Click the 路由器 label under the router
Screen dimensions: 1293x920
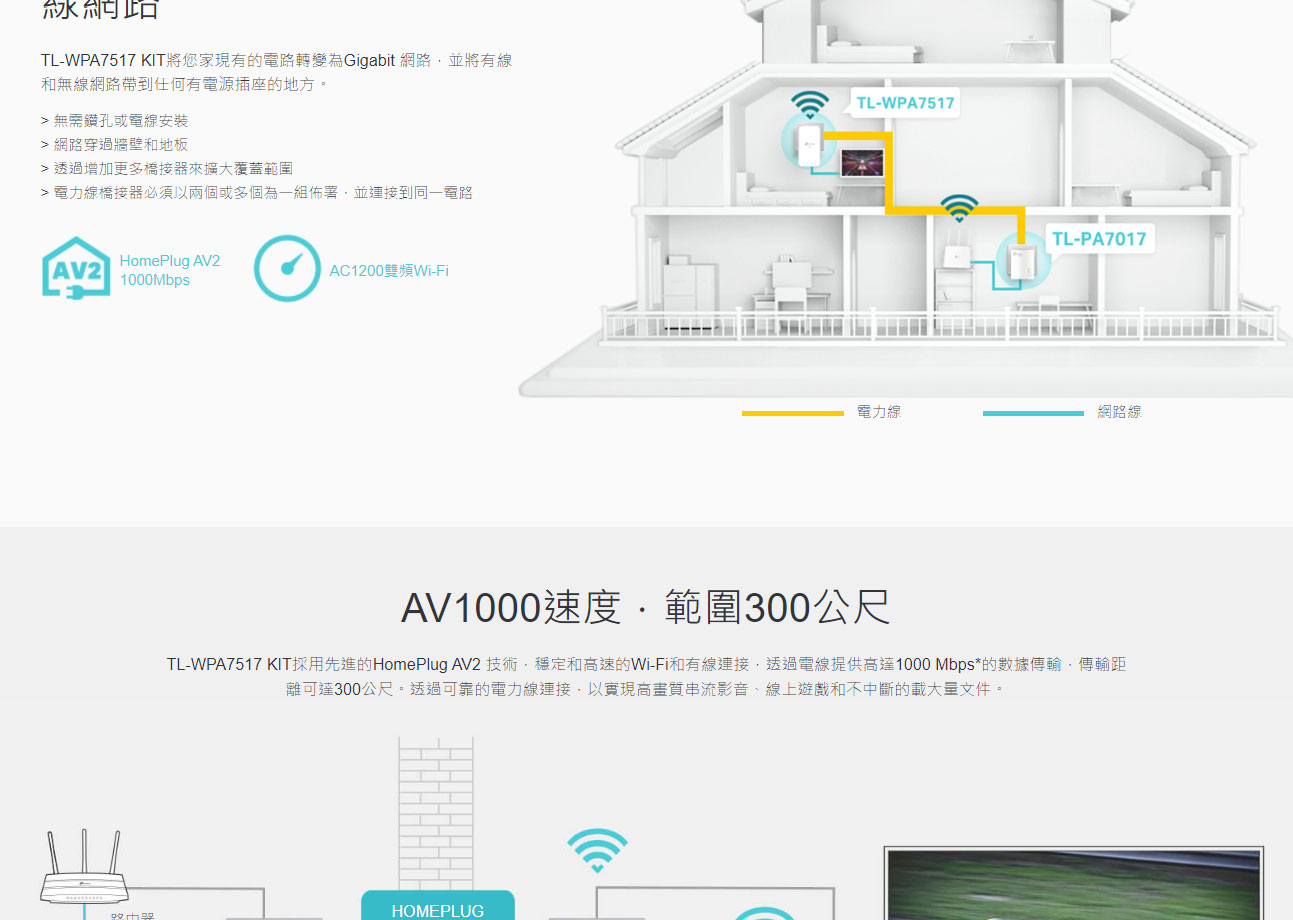pos(133,914)
